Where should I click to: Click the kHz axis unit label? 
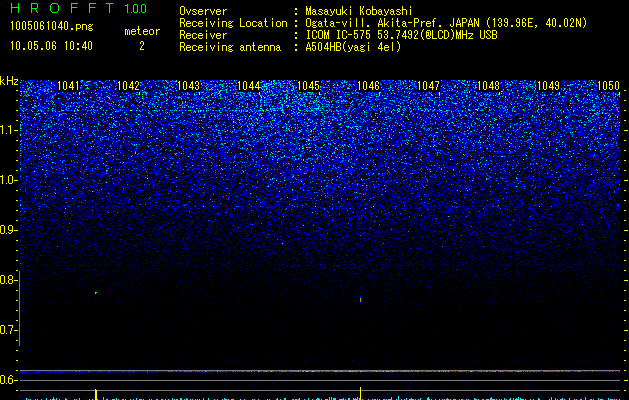pos(9,81)
